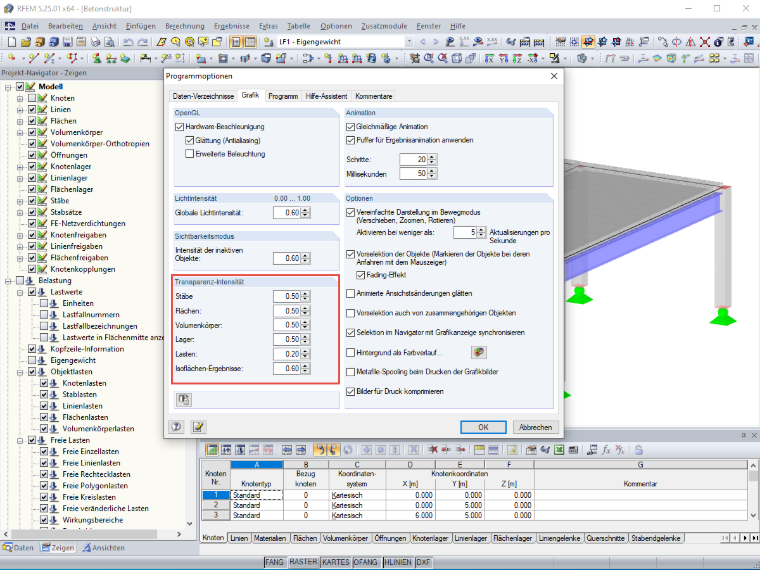Screen dimensions: 760x570
Task: Disable Hardware-Beschleunigung checkbox
Action: click(179, 127)
